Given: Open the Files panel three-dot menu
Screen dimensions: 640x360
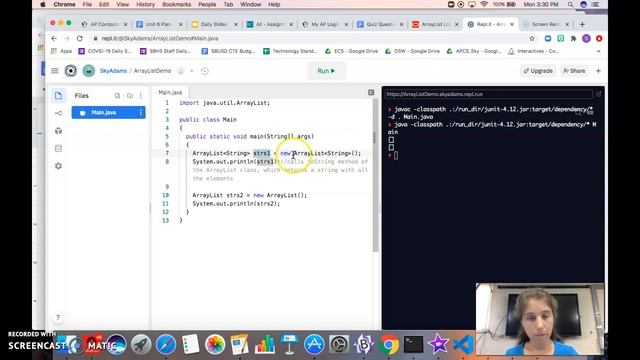Looking at the screenshot, I should [x=141, y=96].
